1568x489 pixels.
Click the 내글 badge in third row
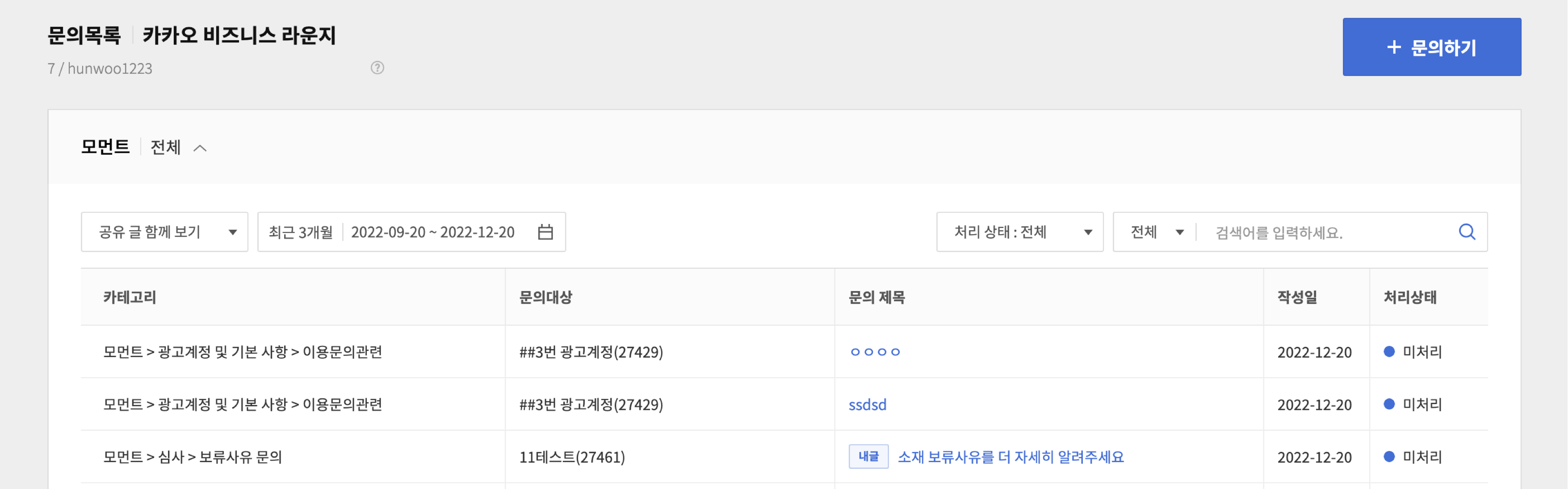click(x=868, y=457)
